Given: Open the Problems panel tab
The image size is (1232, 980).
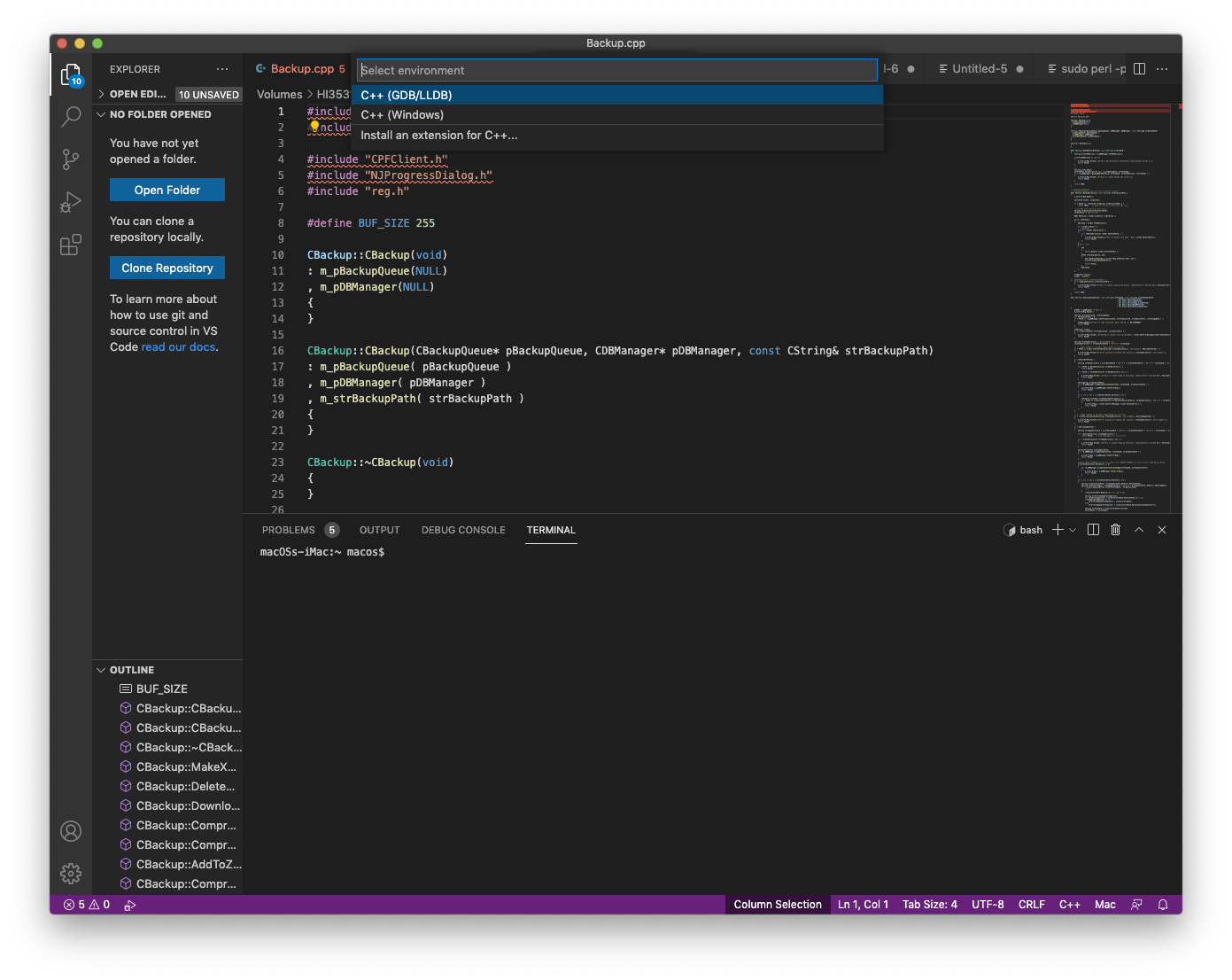Looking at the screenshot, I should [x=300, y=530].
